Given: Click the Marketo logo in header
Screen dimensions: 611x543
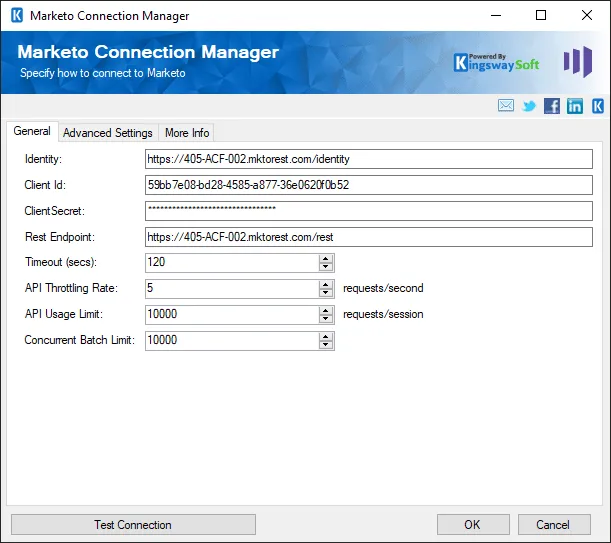Looking at the screenshot, I should pyautogui.click(x=577, y=62).
